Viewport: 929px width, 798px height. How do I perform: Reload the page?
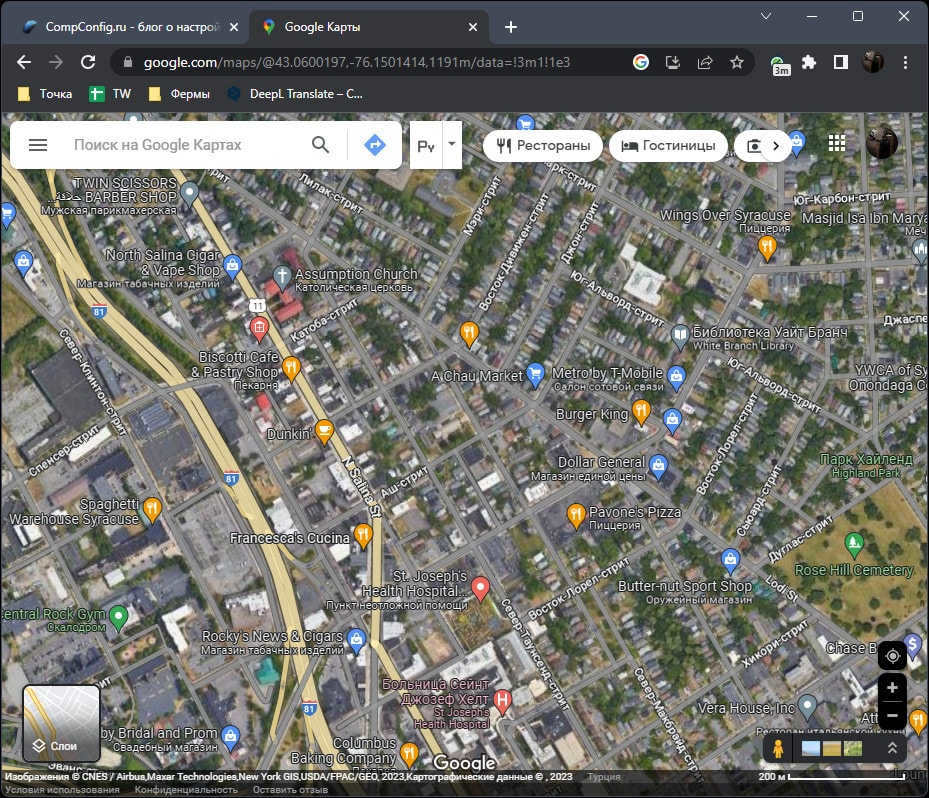[88, 62]
